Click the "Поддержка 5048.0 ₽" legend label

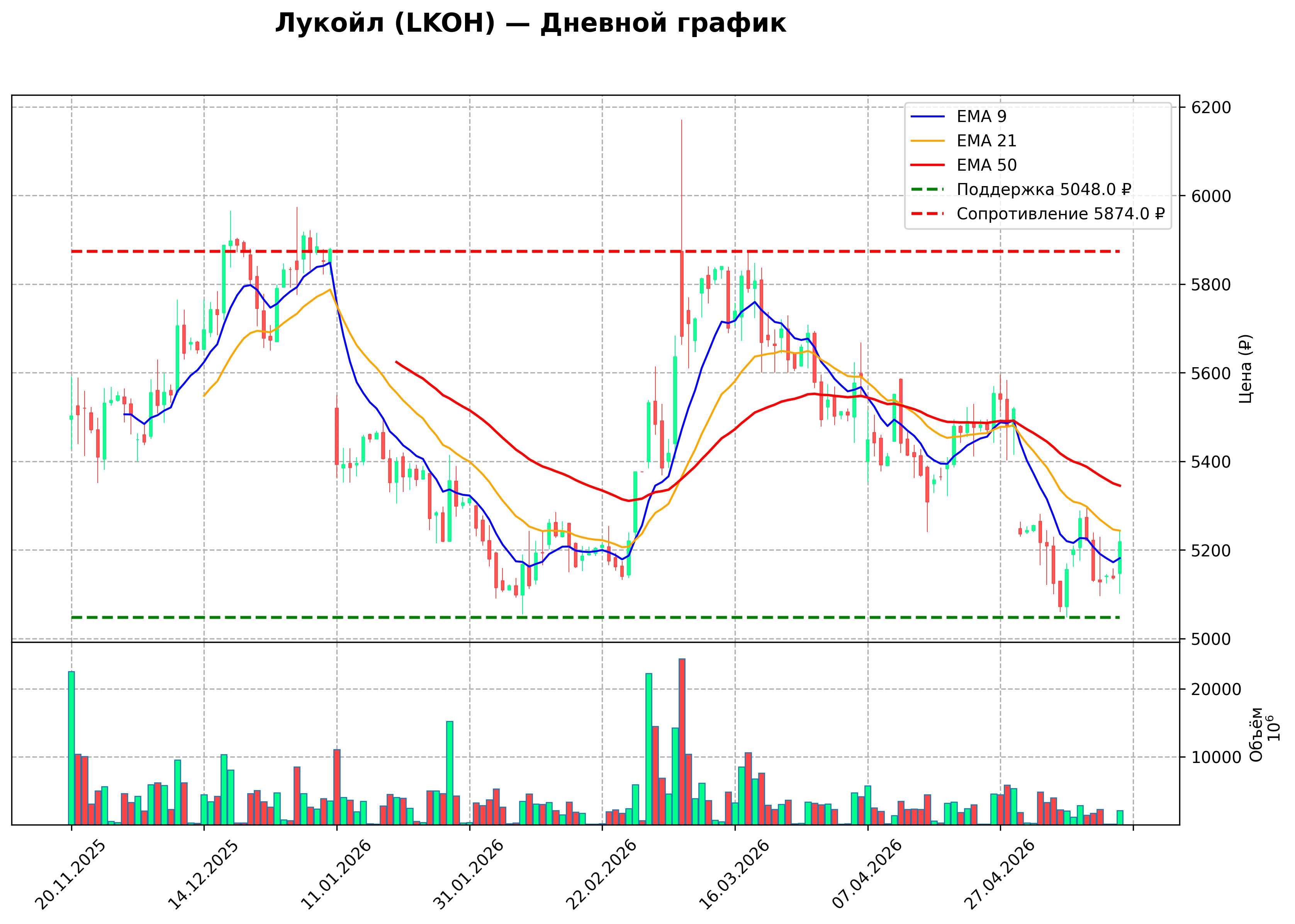[1044, 190]
